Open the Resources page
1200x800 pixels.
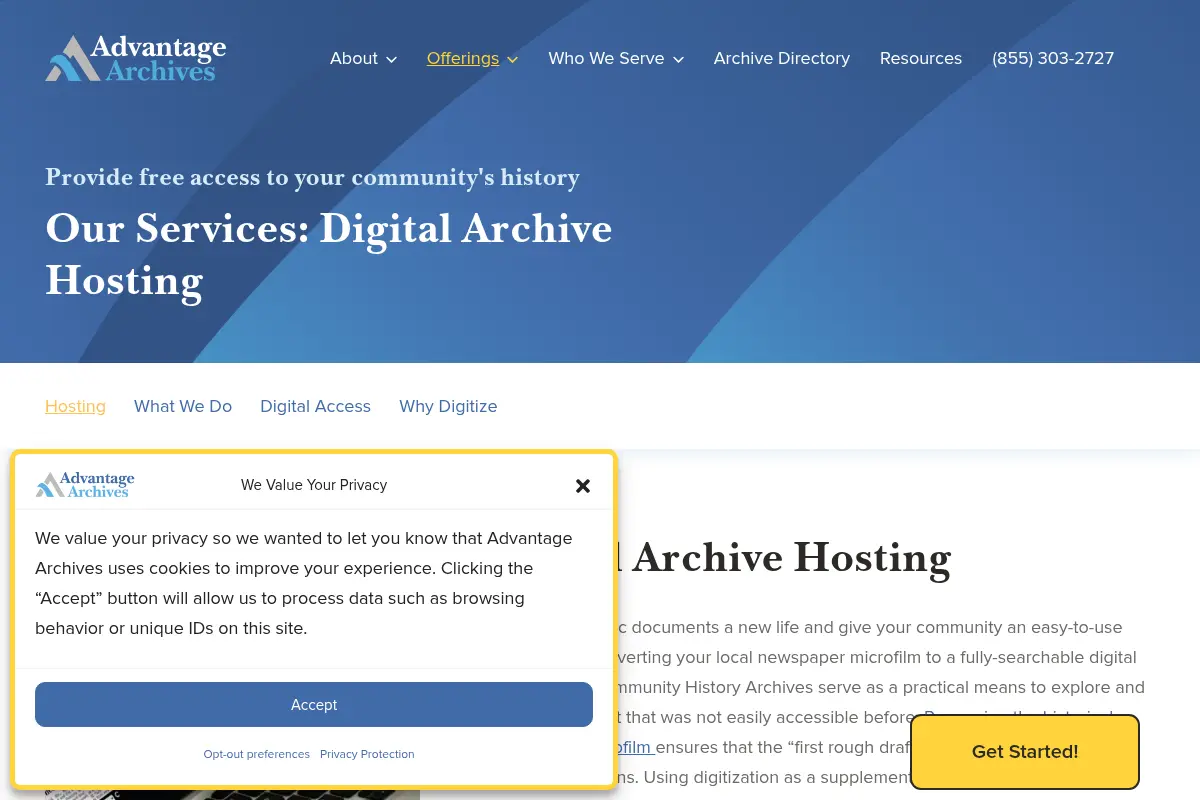coord(921,58)
